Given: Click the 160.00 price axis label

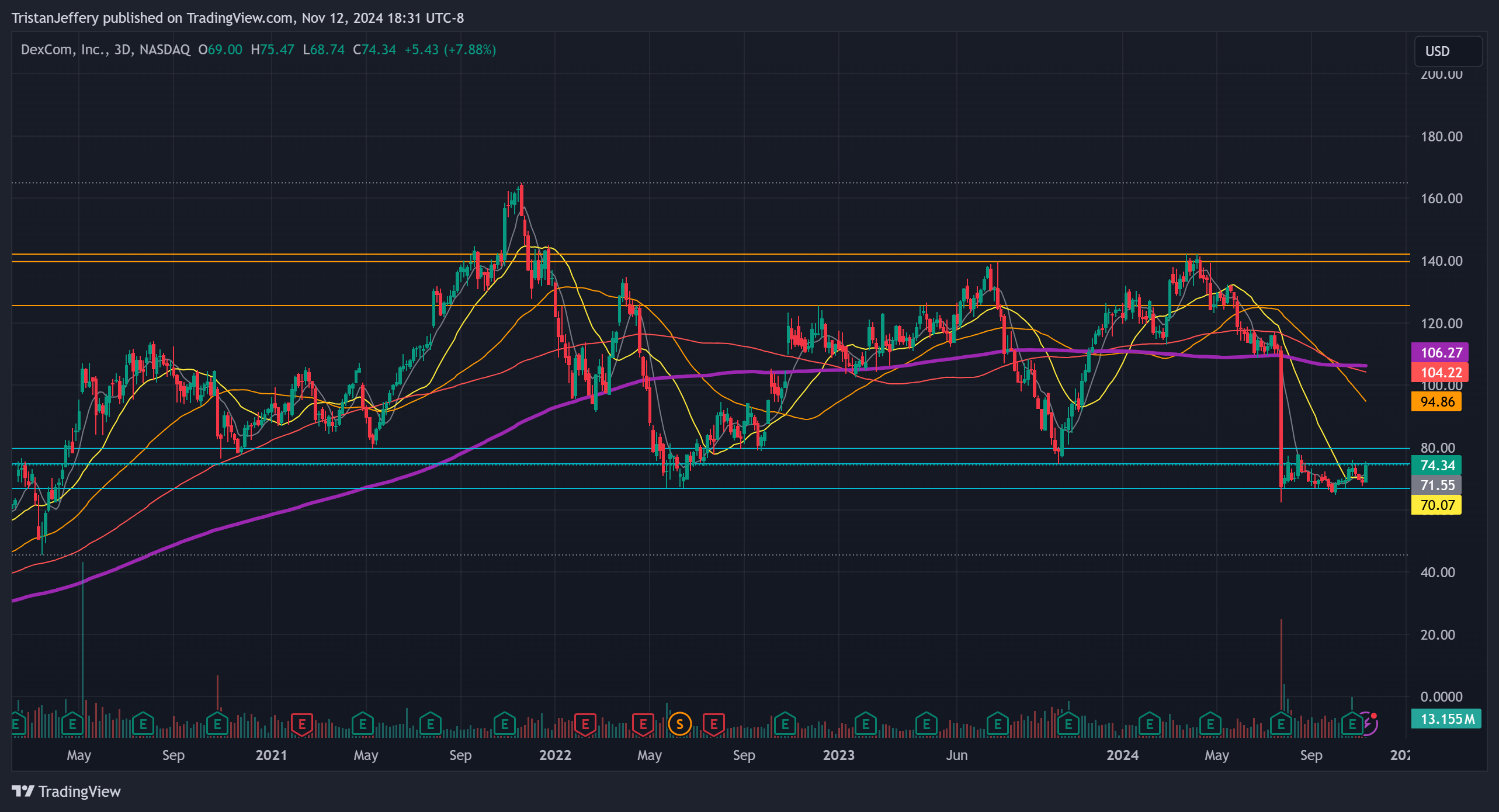Looking at the screenshot, I should [1442, 199].
